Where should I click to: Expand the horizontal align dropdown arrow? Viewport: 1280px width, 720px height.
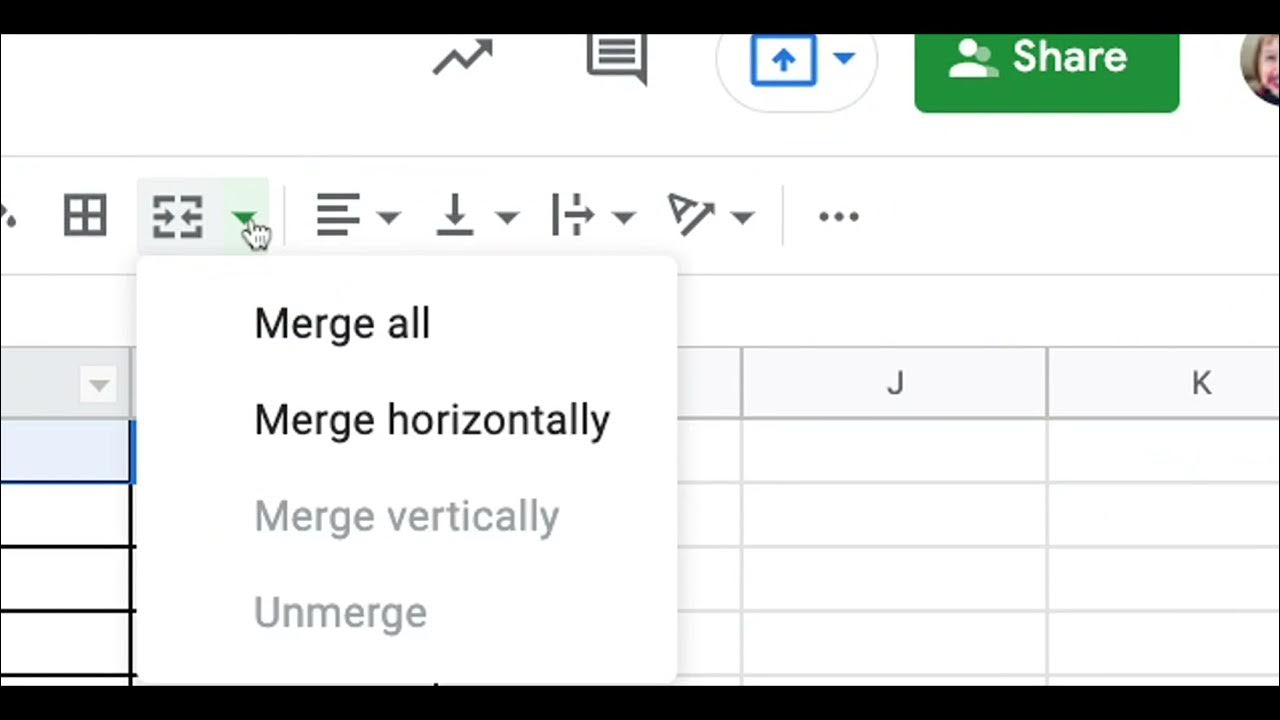pyautogui.click(x=388, y=217)
